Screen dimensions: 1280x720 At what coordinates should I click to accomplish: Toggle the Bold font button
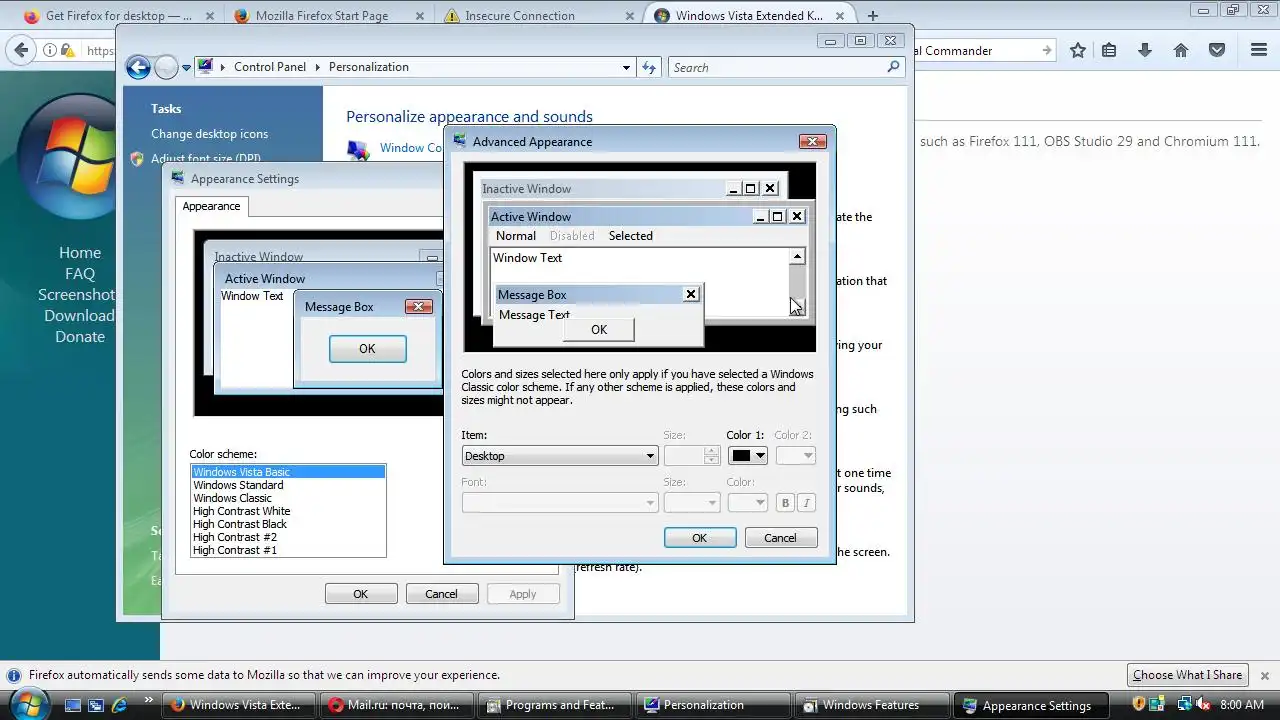(785, 503)
